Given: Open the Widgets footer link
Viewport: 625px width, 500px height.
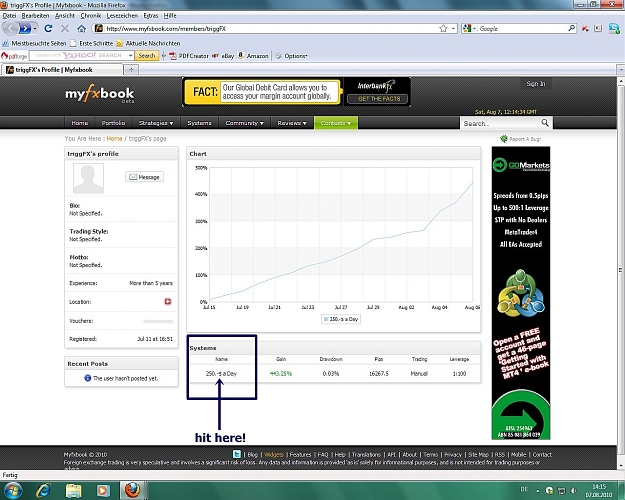Looking at the screenshot, I should pyautogui.click(x=273, y=455).
